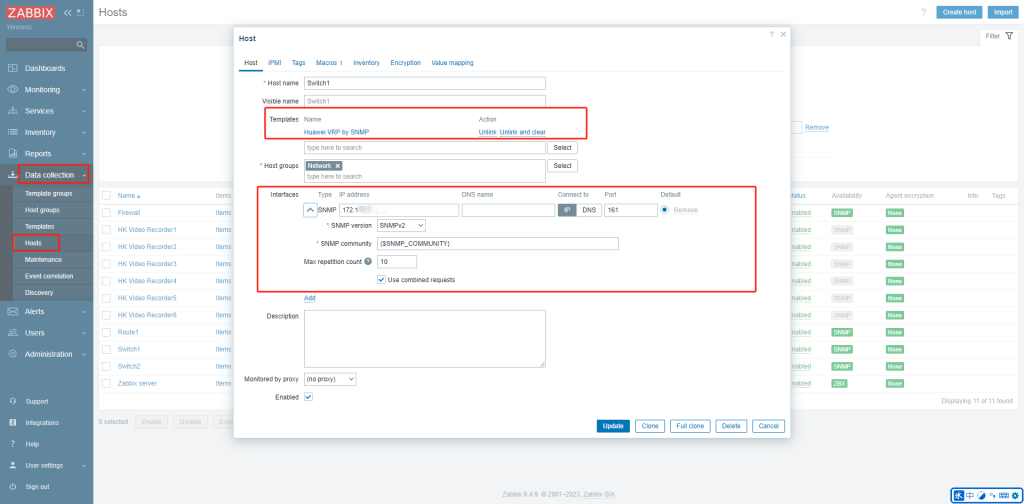The height and width of the screenshot is (504, 1024).
Task: Switch to the Inventory tab in the Host dialog
Action: coord(366,63)
